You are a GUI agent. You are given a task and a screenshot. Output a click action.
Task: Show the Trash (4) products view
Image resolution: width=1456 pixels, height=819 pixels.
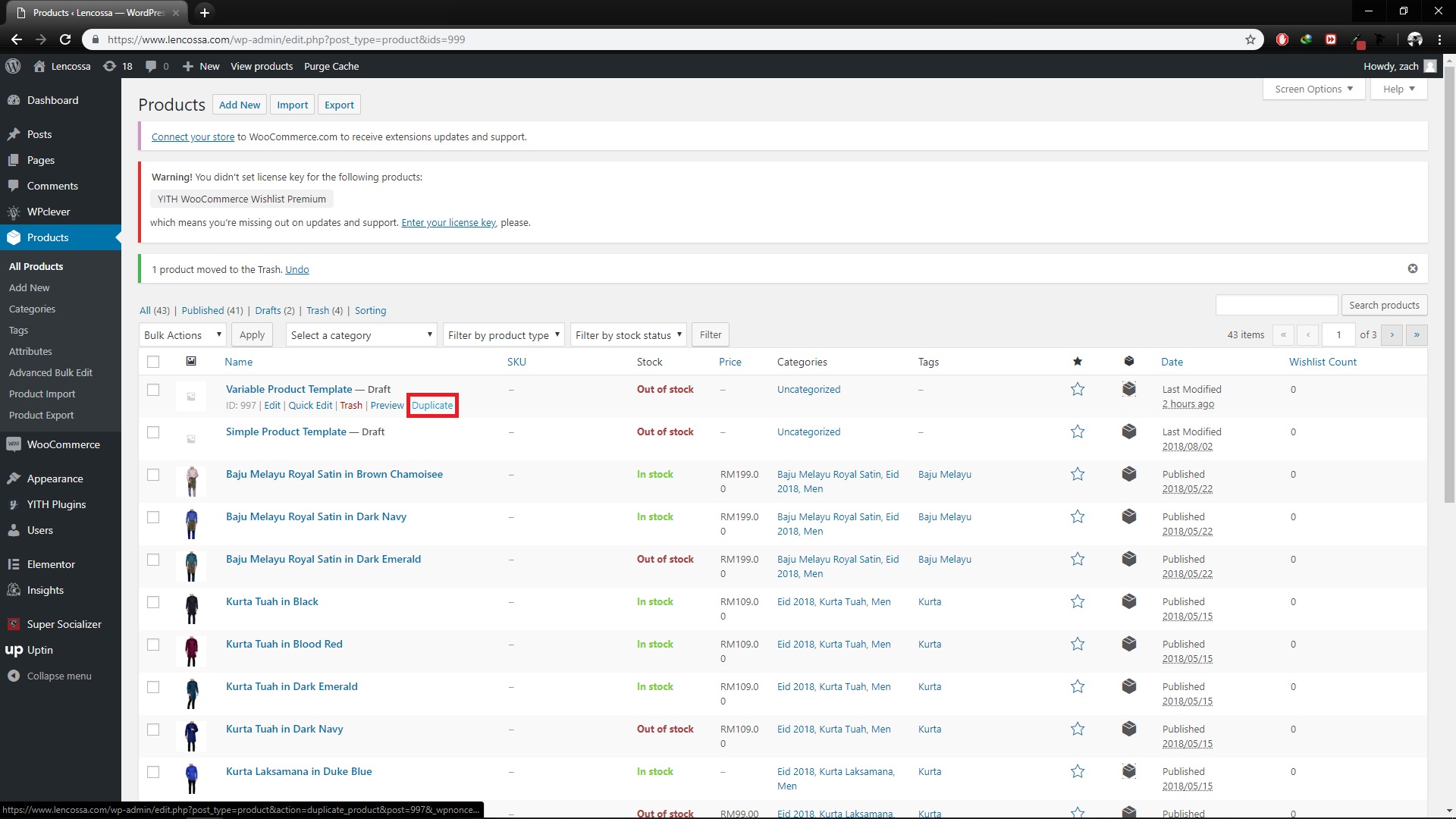pyautogui.click(x=325, y=310)
